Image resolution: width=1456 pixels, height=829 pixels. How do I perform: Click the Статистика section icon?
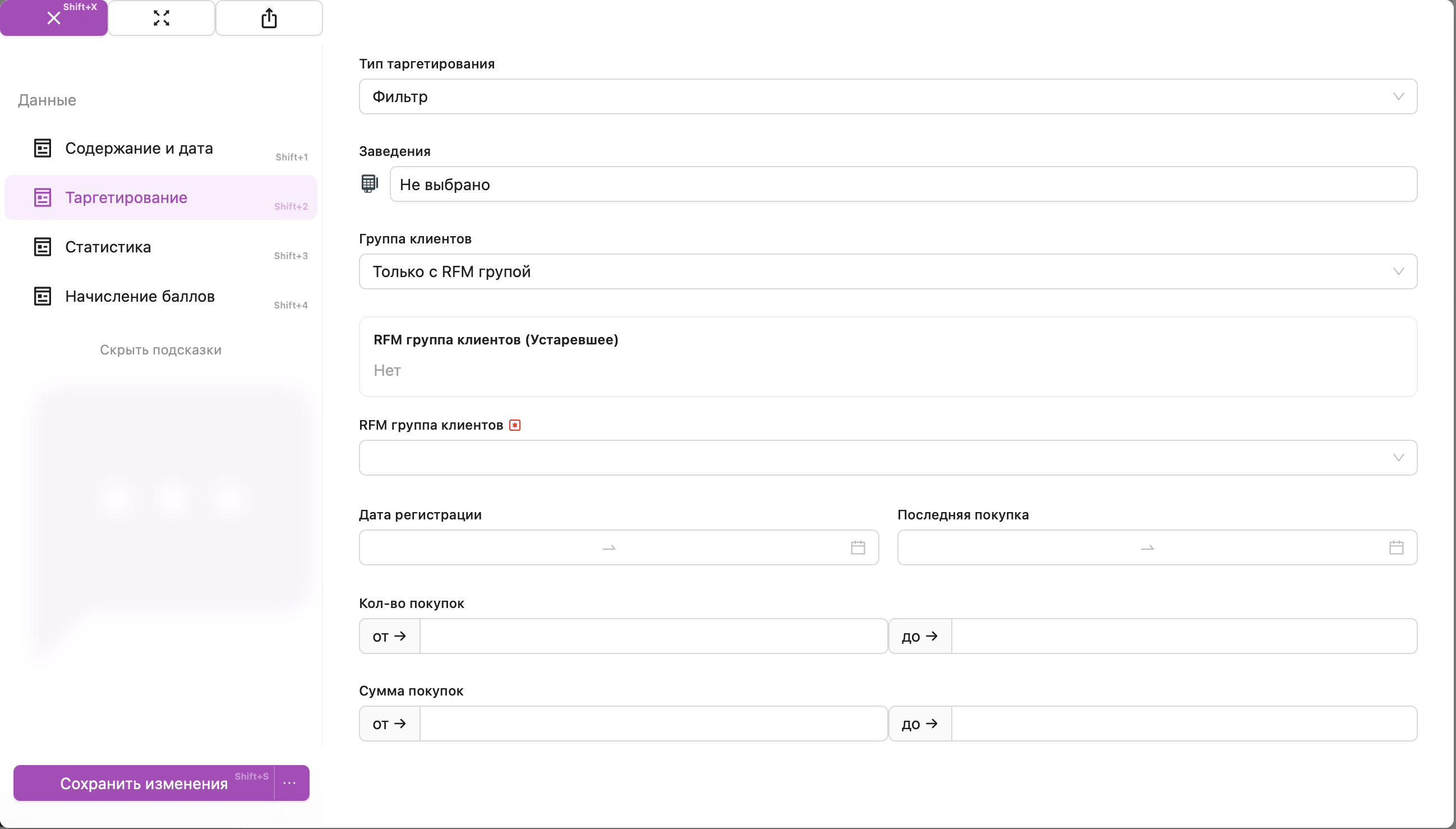pos(43,247)
